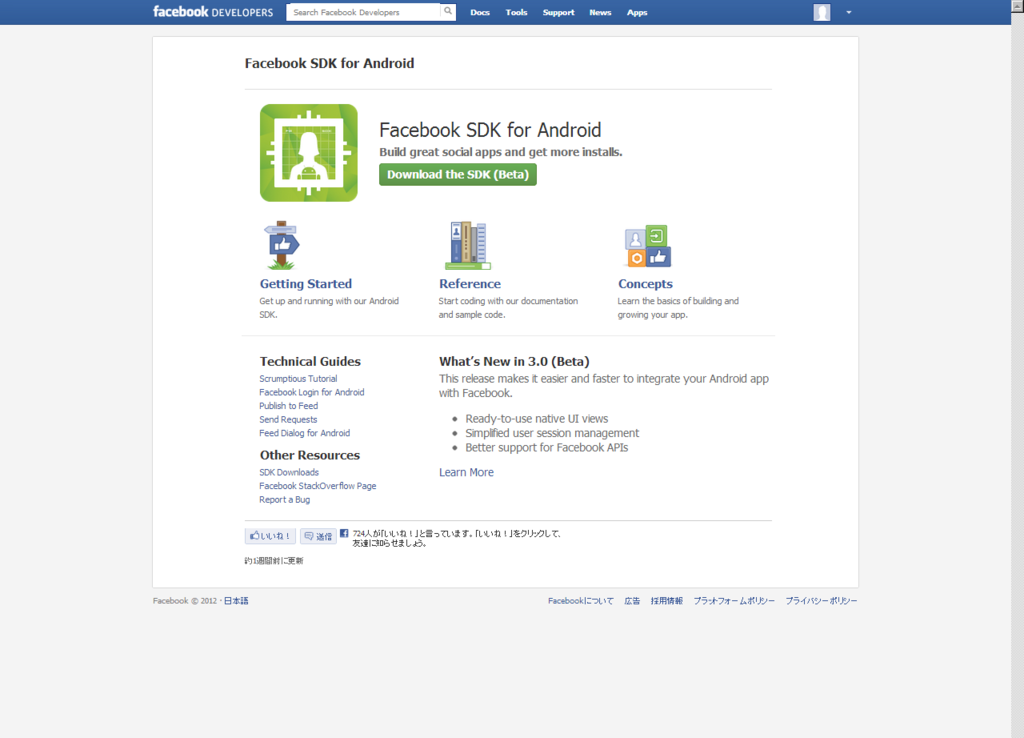
Task: Click the Getting Started signpost icon
Action: (281, 245)
